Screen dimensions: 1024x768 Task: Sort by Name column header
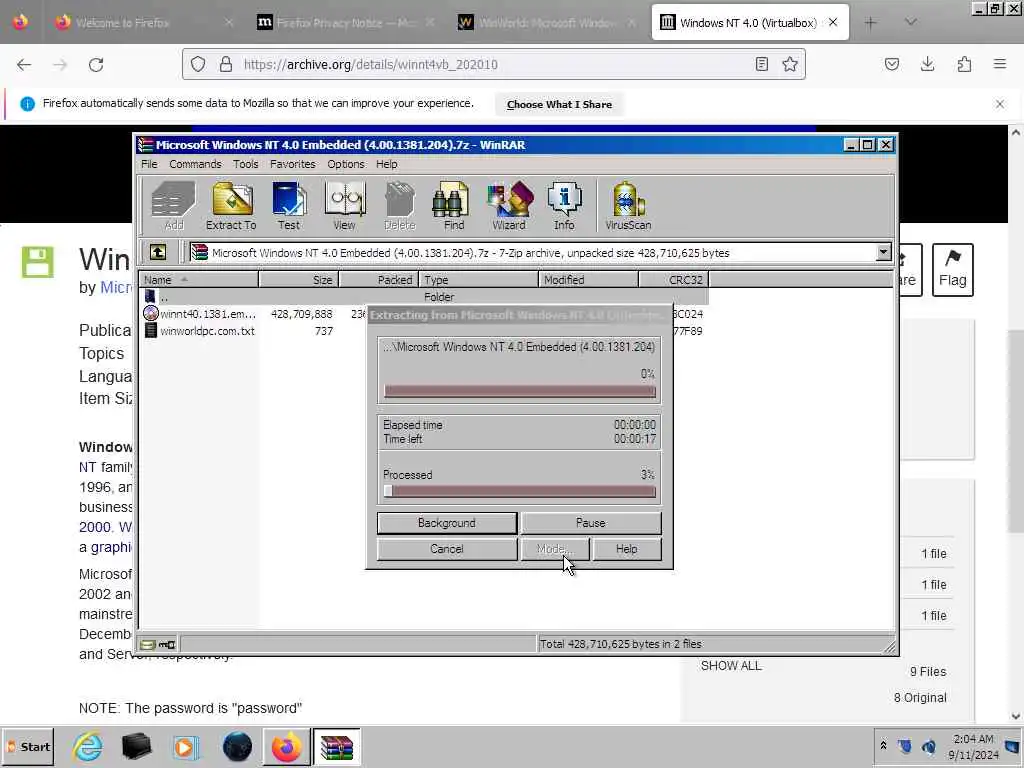[x=198, y=280]
